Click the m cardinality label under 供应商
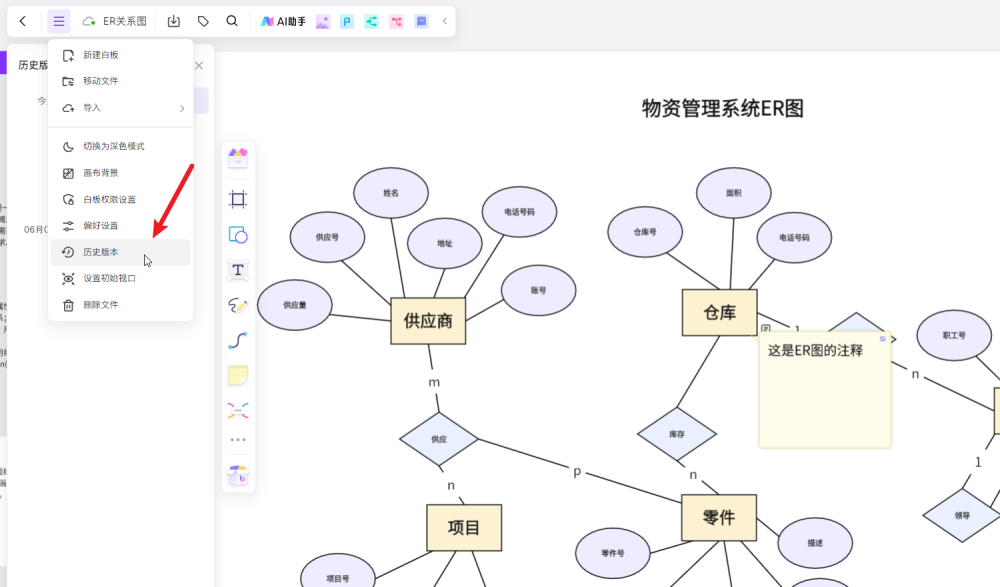 pos(434,382)
